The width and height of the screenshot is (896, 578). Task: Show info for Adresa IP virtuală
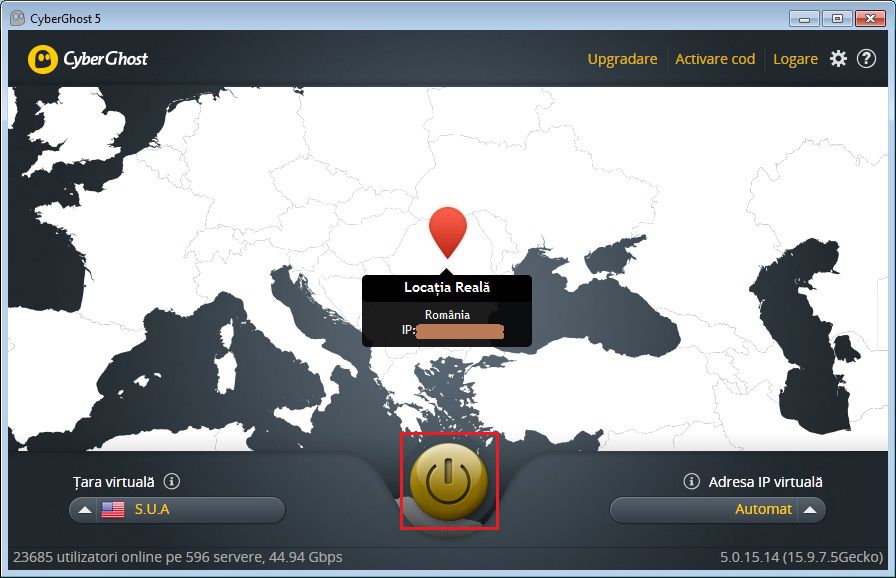(691, 481)
